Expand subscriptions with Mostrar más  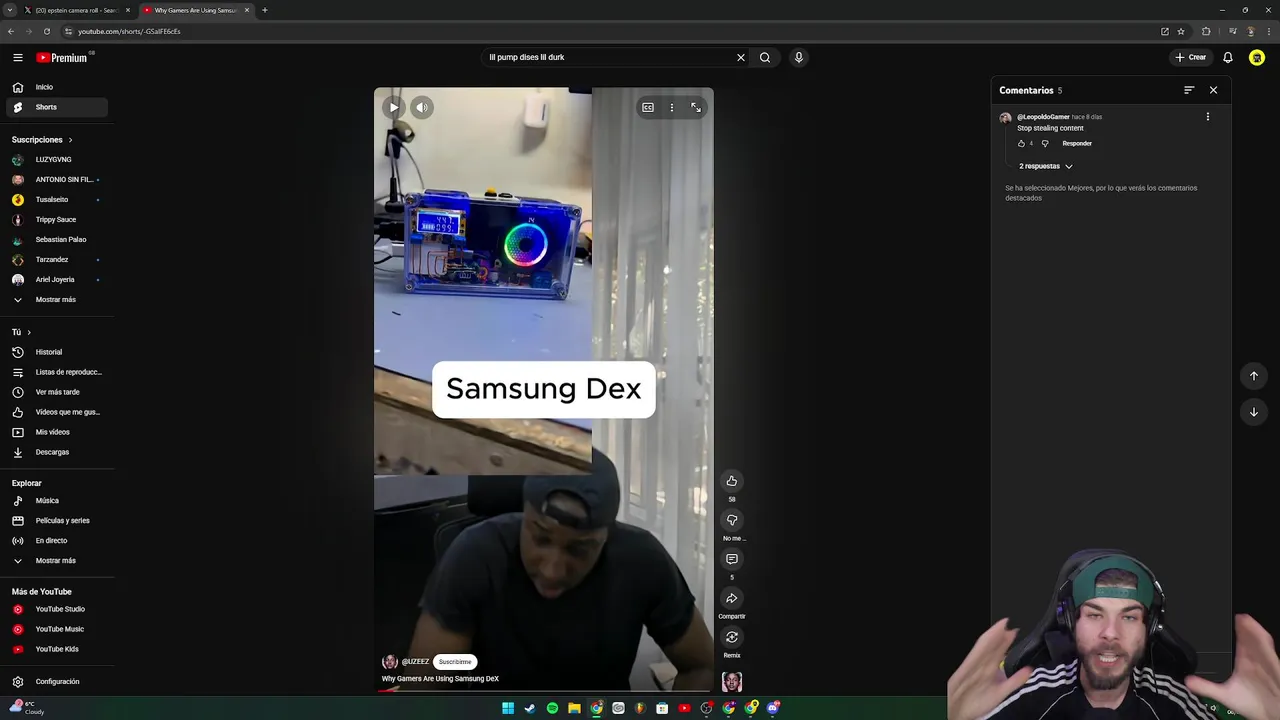(x=57, y=300)
